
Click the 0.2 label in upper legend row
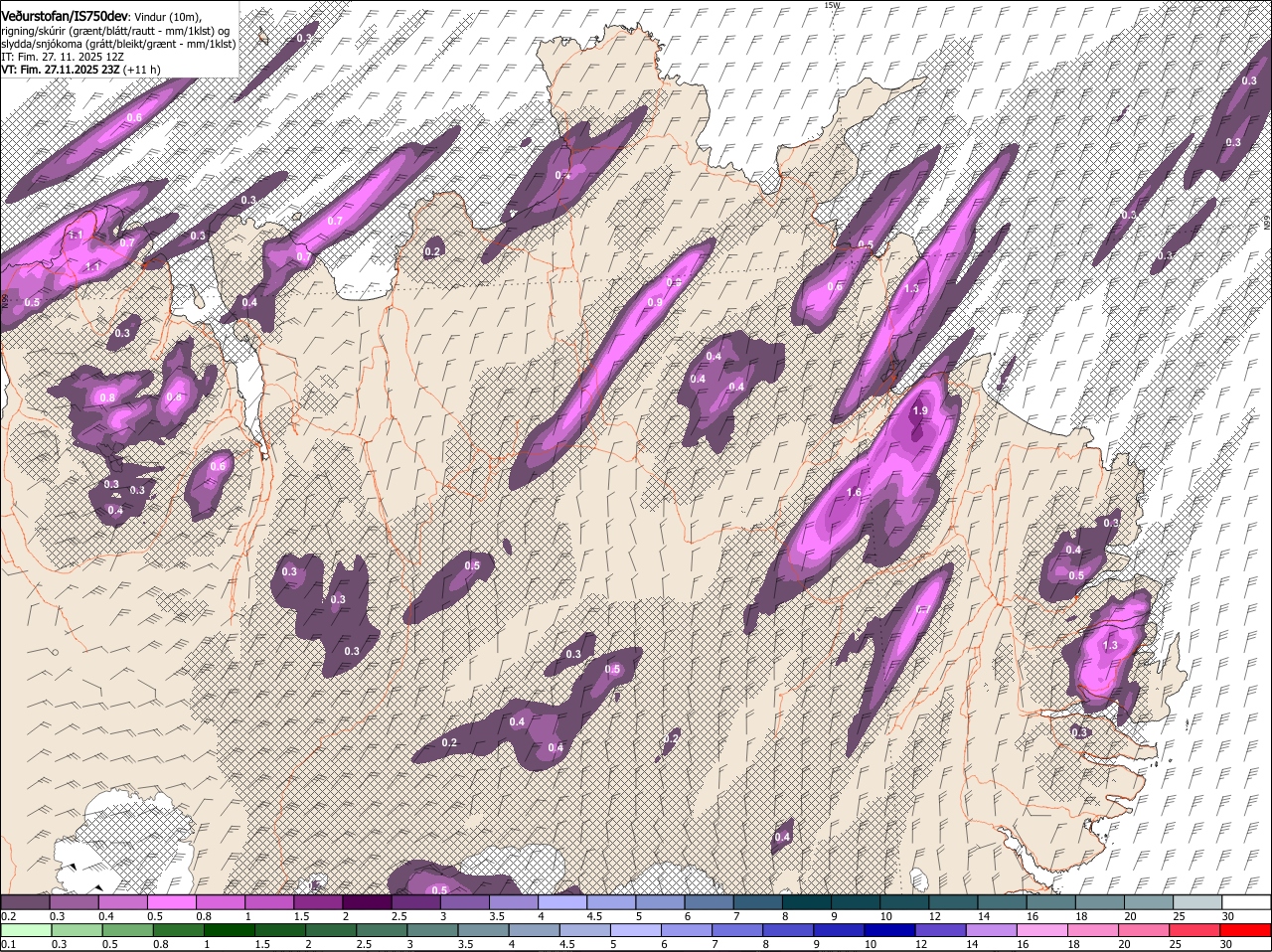pos(8,916)
